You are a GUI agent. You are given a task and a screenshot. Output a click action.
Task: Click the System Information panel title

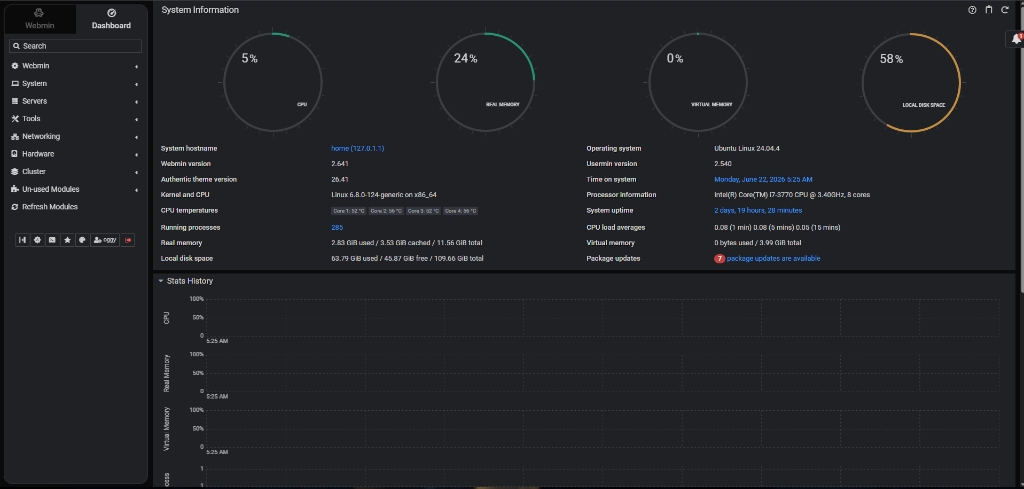(200, 10)
